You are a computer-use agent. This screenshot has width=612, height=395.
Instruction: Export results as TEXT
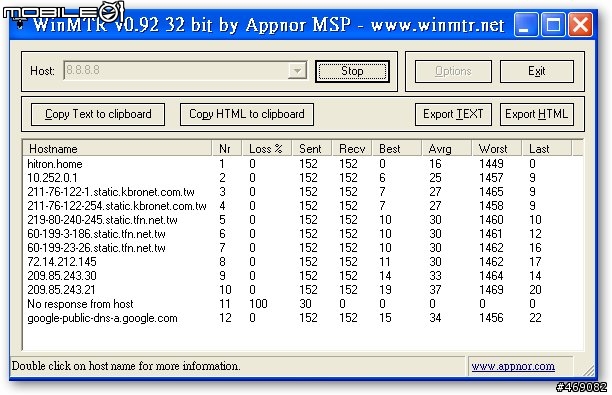453,114
